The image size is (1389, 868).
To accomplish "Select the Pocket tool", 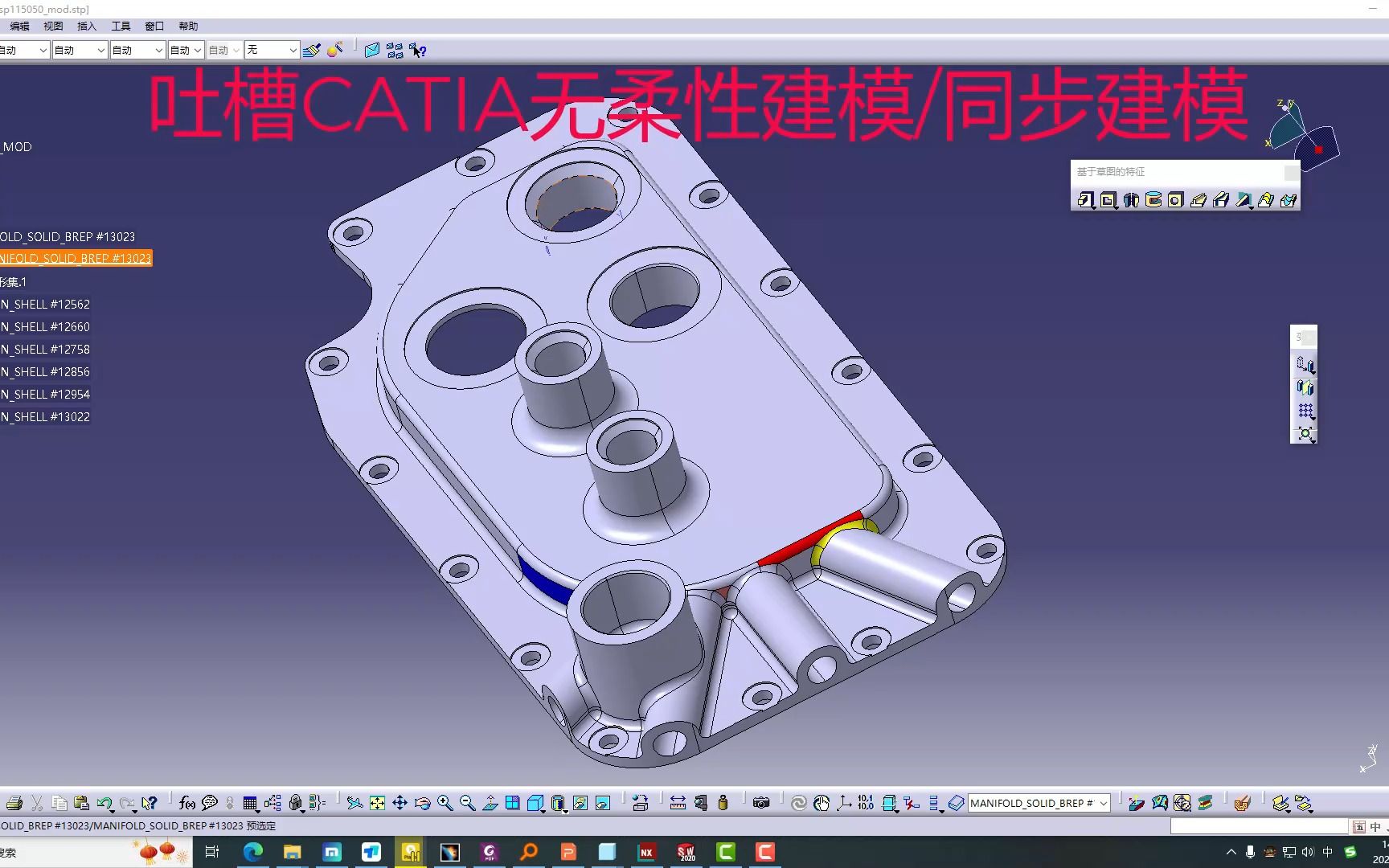I will coord(1108,200).
